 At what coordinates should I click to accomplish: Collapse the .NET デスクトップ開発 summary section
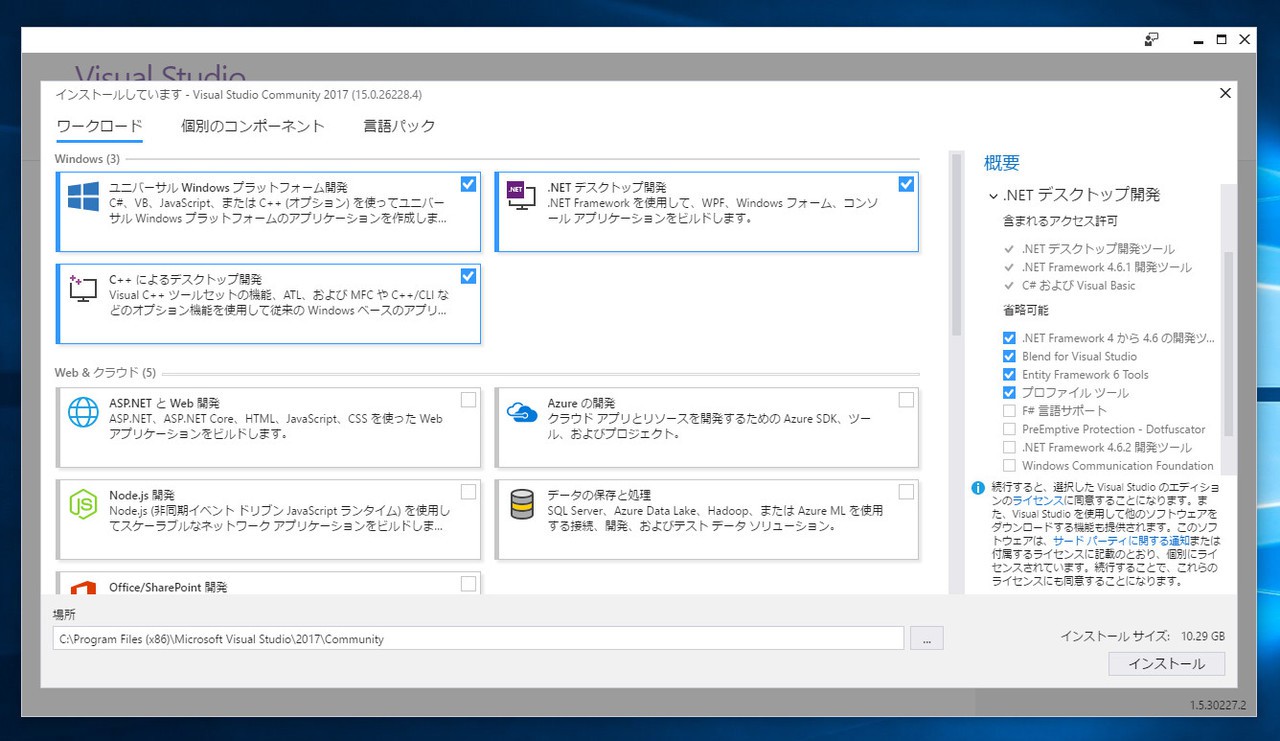coord(993,196)
